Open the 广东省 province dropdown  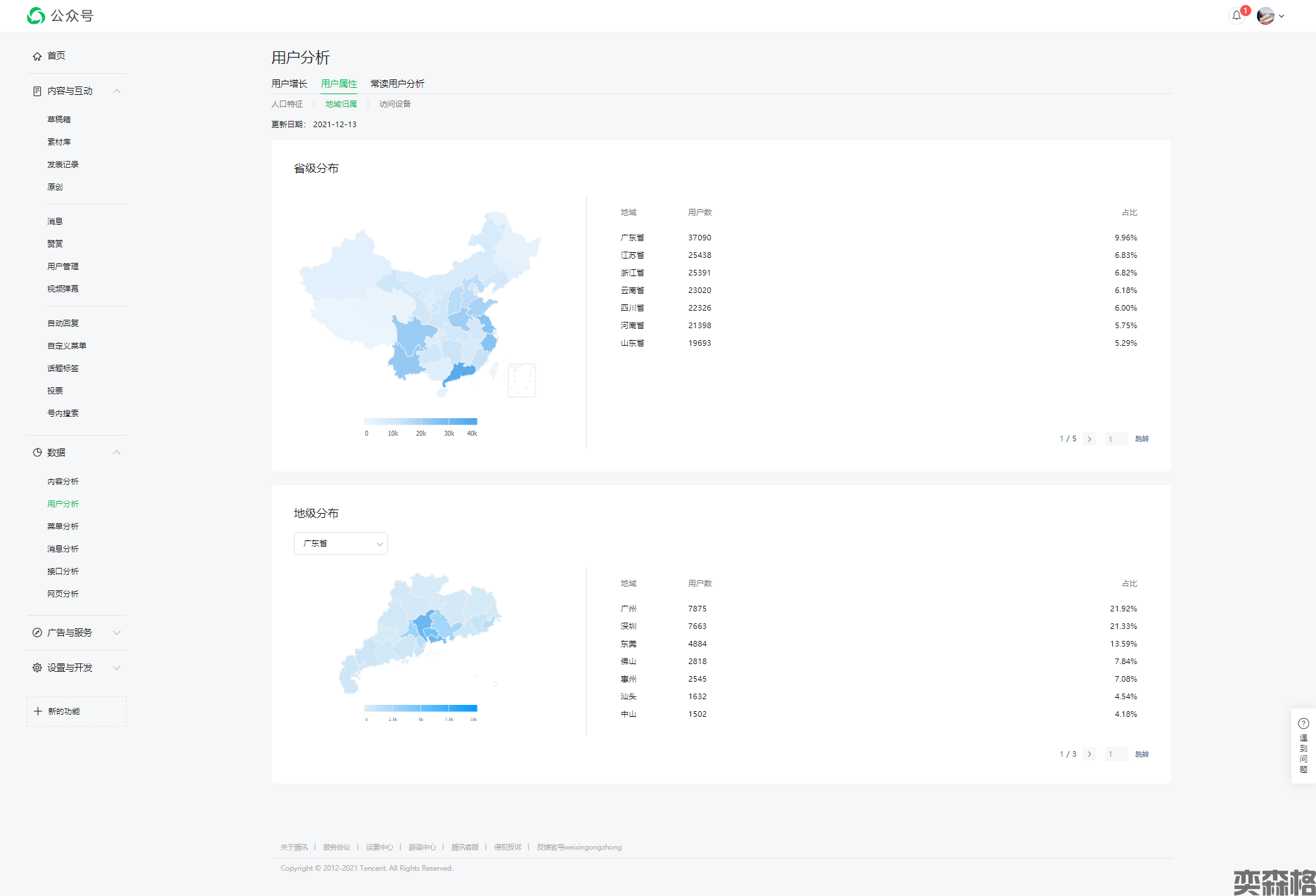click(341, 543)
